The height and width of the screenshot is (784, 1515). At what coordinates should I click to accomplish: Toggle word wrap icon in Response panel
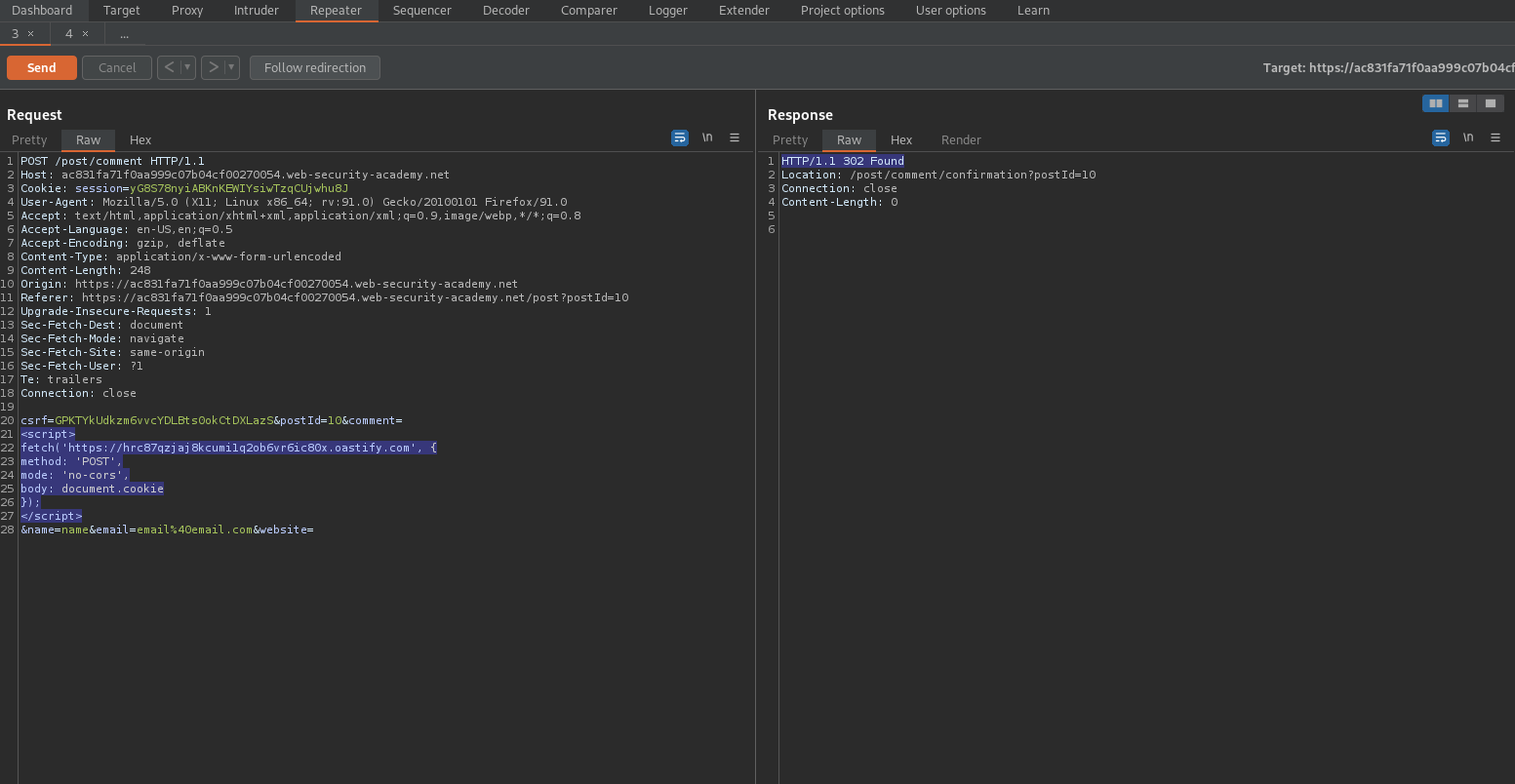[1441, 138]
